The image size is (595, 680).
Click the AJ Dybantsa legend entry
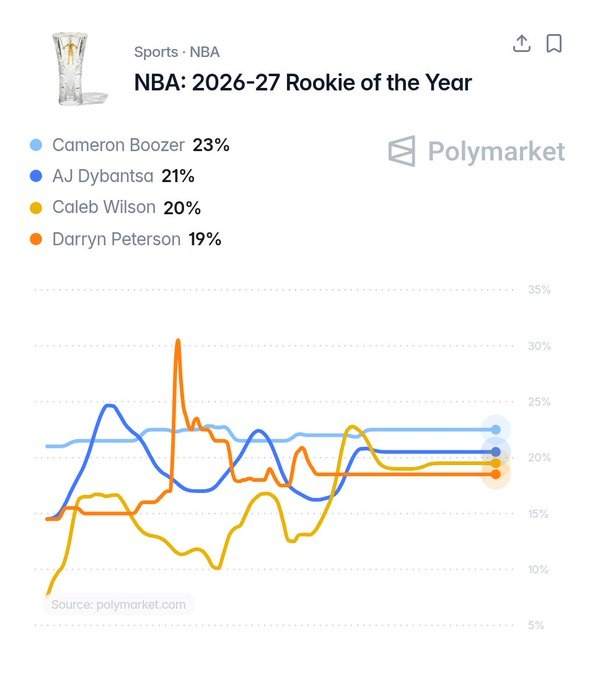click(112, 176)
